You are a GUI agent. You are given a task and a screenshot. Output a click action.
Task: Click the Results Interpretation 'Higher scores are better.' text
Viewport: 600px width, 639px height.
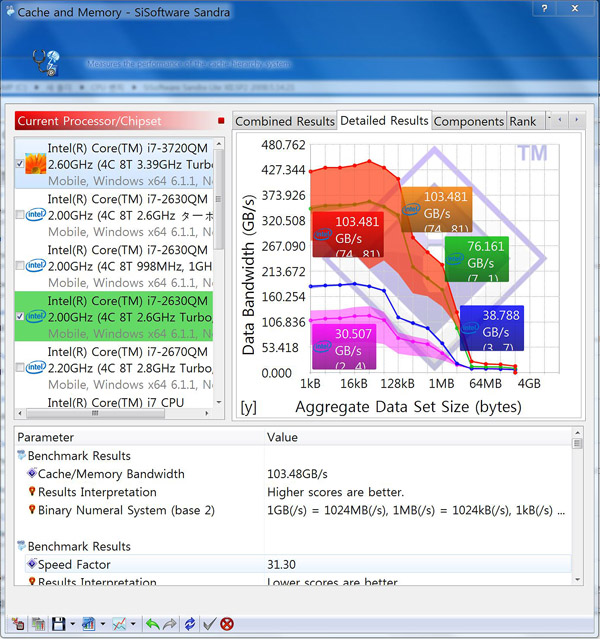coord(335,492)
